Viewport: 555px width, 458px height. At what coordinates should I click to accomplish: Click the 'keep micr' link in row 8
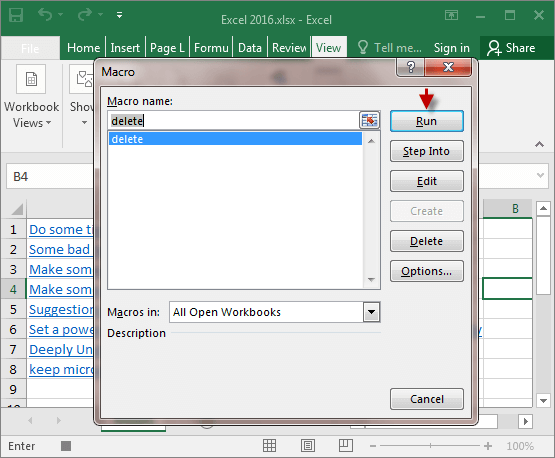point(61,370)
